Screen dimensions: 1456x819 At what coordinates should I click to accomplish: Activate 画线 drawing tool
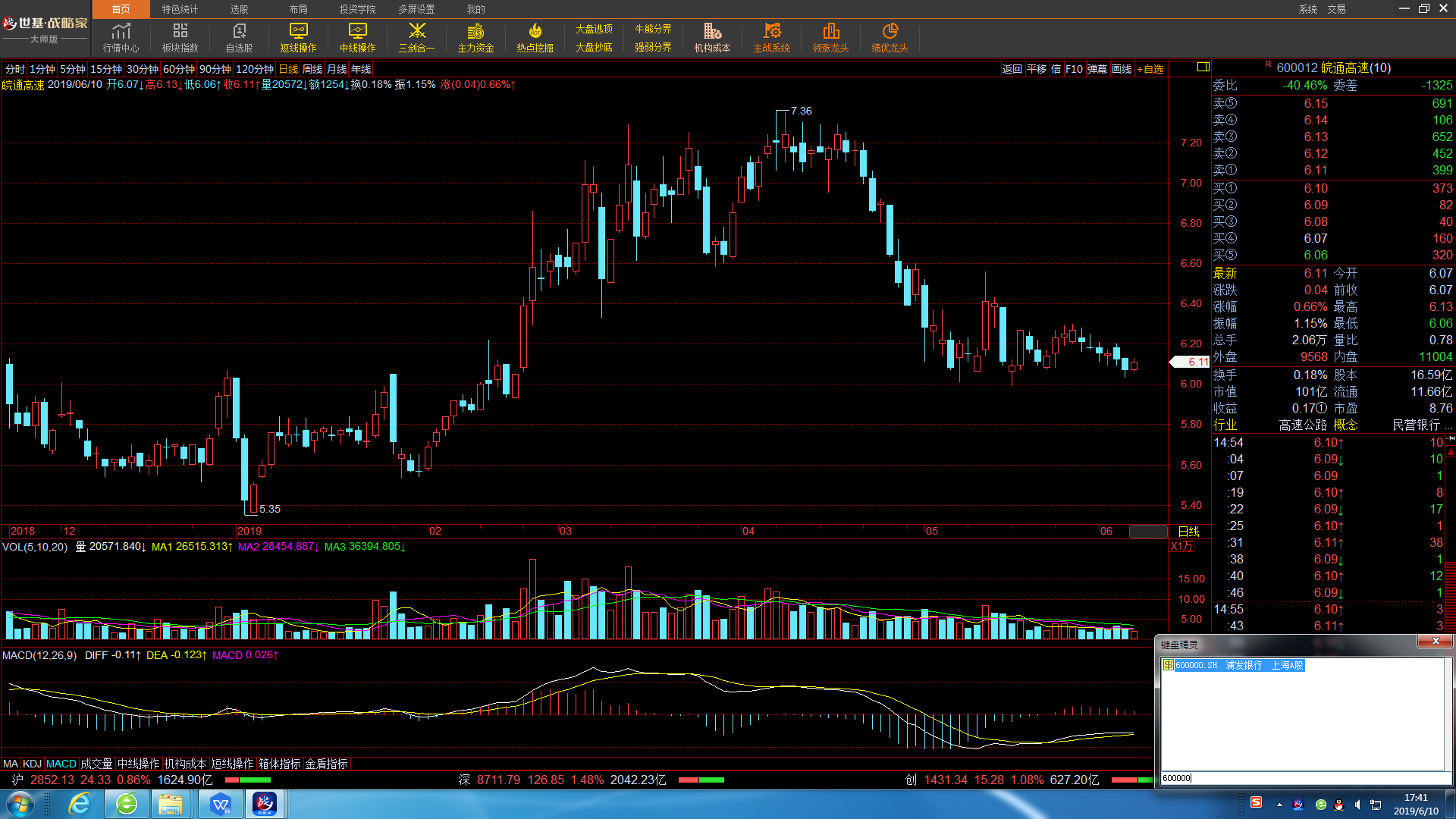[x=1122, y=69]
